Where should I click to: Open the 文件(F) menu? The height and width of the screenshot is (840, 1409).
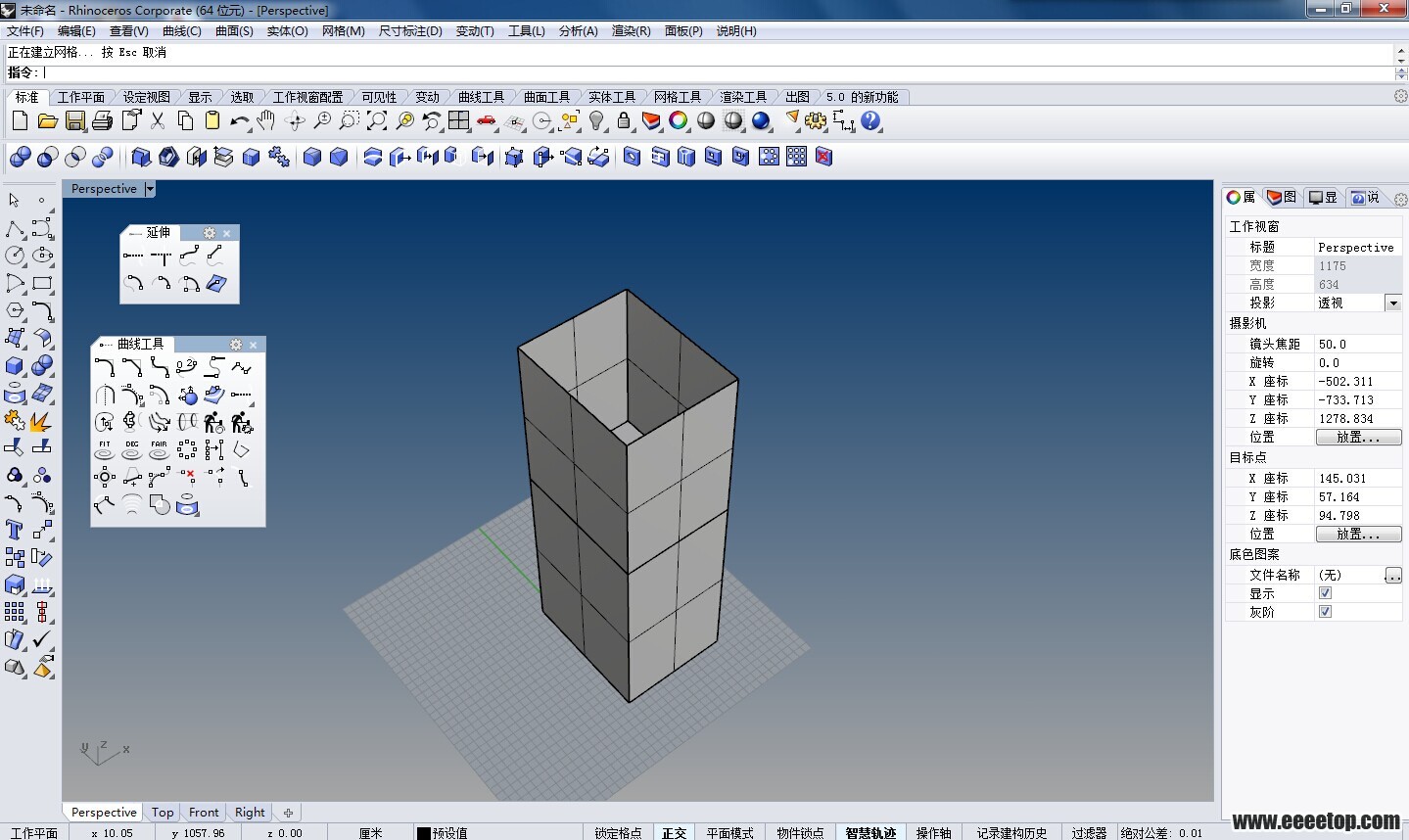click(24, 31)
